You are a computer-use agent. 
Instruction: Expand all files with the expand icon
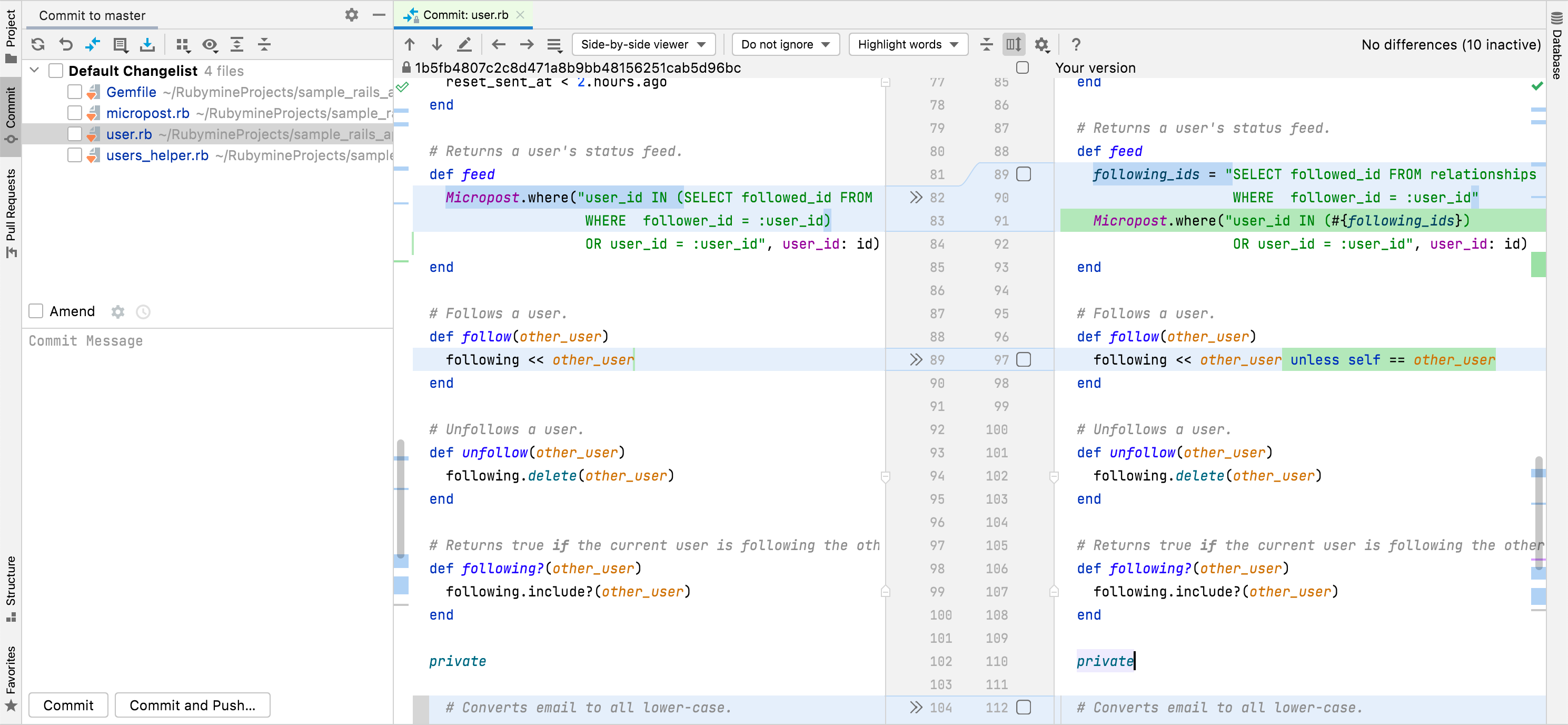(237, 44)
